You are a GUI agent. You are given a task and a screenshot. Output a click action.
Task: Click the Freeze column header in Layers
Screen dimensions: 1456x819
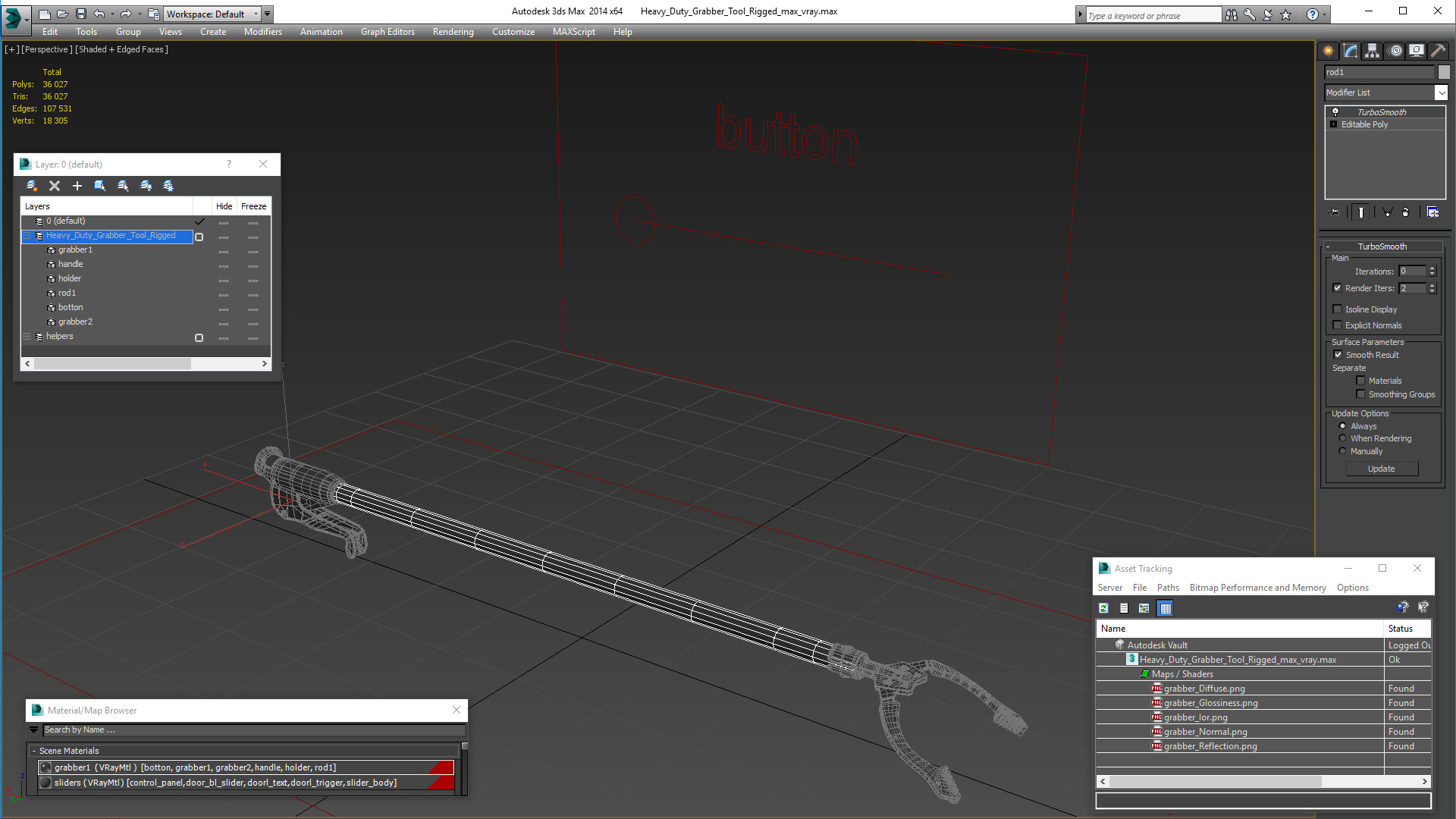pyautogui.click(x=253, y=206)
